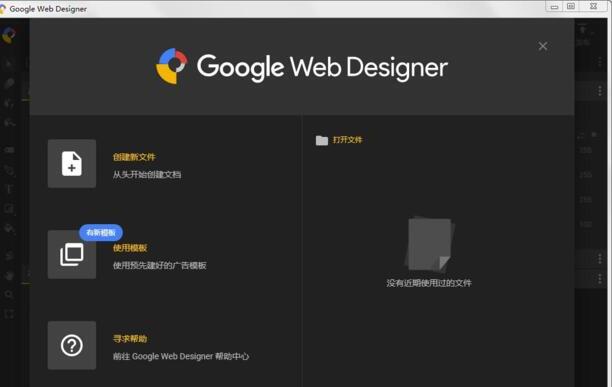Select the Zoom tool in the dimmed left toolbar

coord(9,294)
